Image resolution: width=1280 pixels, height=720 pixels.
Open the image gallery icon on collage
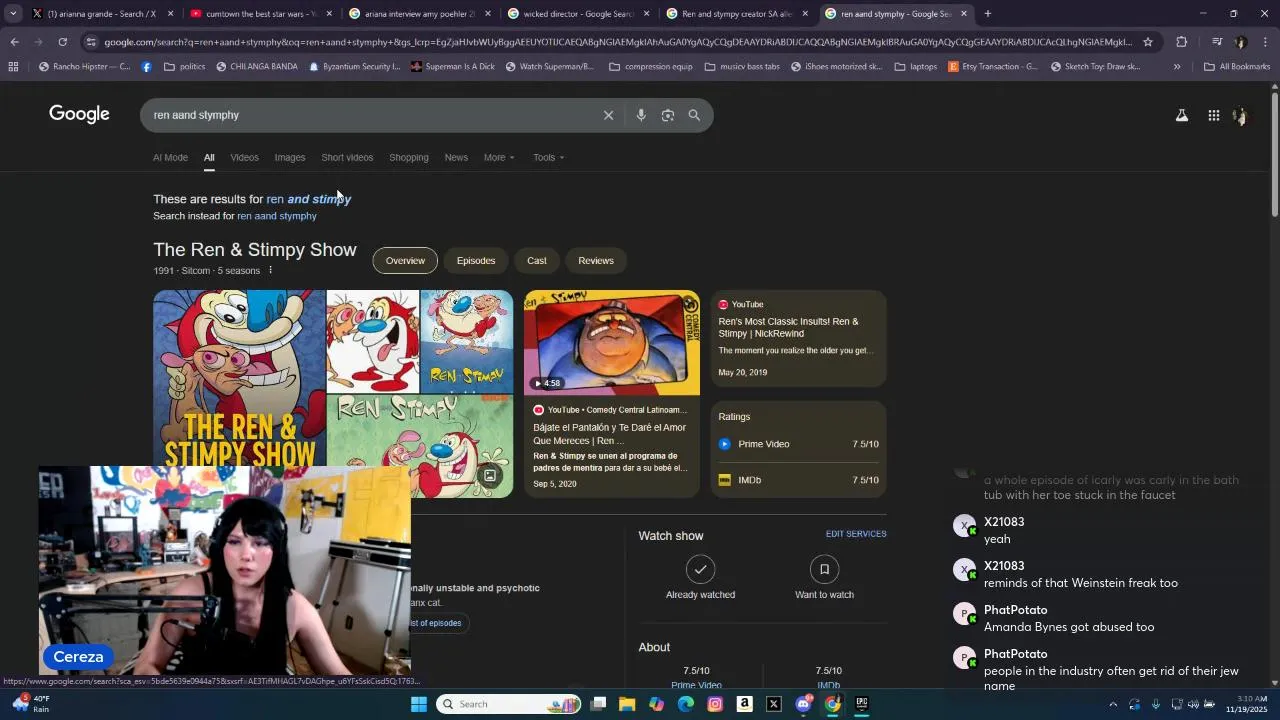[x=490, y=476]
